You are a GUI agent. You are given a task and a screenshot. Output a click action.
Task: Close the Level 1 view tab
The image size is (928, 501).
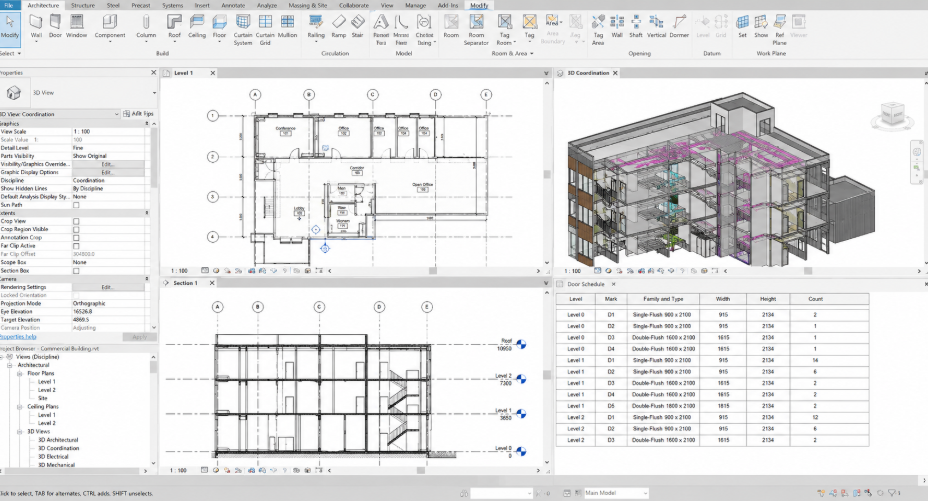212,73
